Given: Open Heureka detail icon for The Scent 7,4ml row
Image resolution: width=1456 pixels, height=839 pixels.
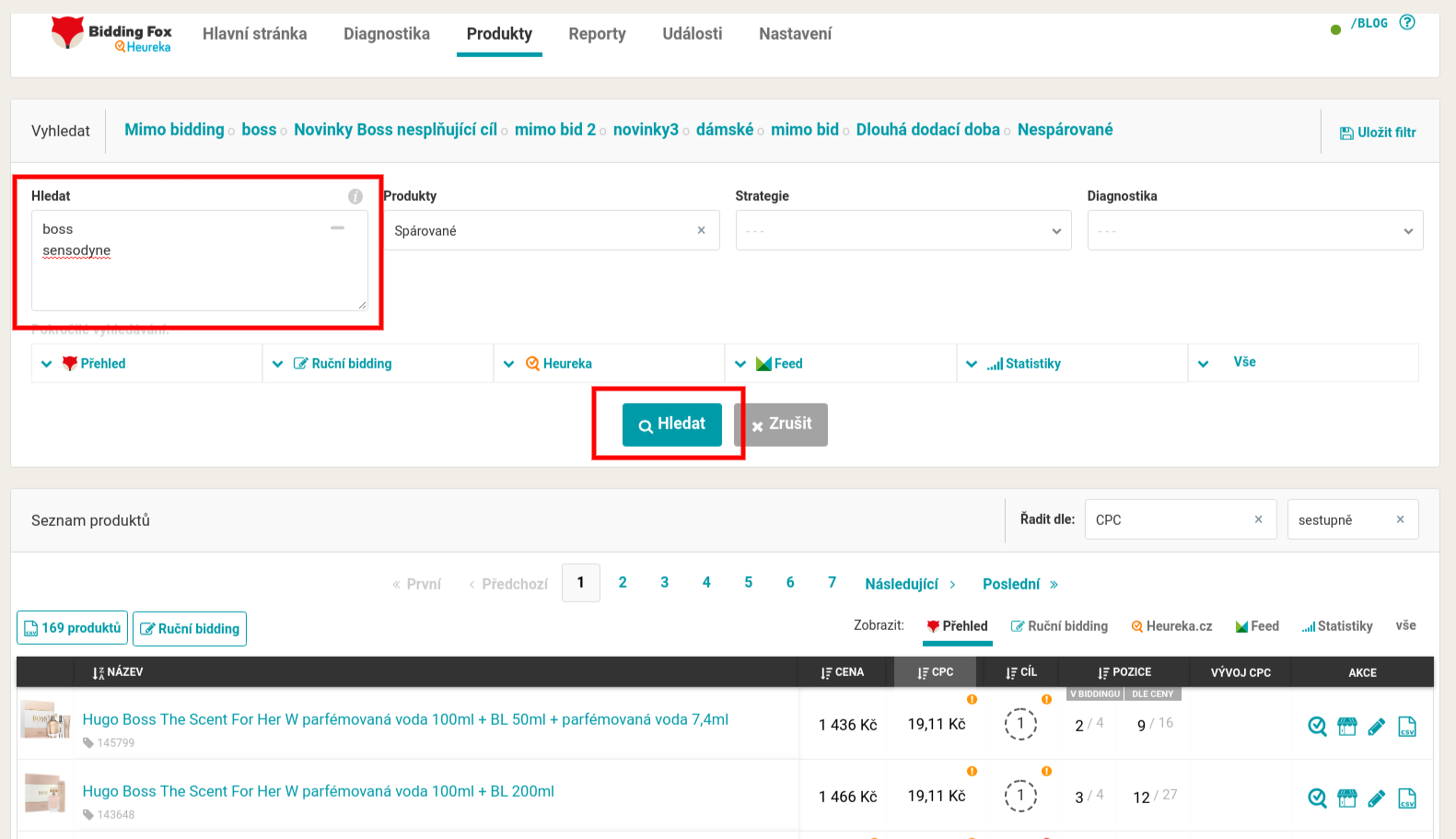Looking at the screenshot, I should (x=1318, y=727).
